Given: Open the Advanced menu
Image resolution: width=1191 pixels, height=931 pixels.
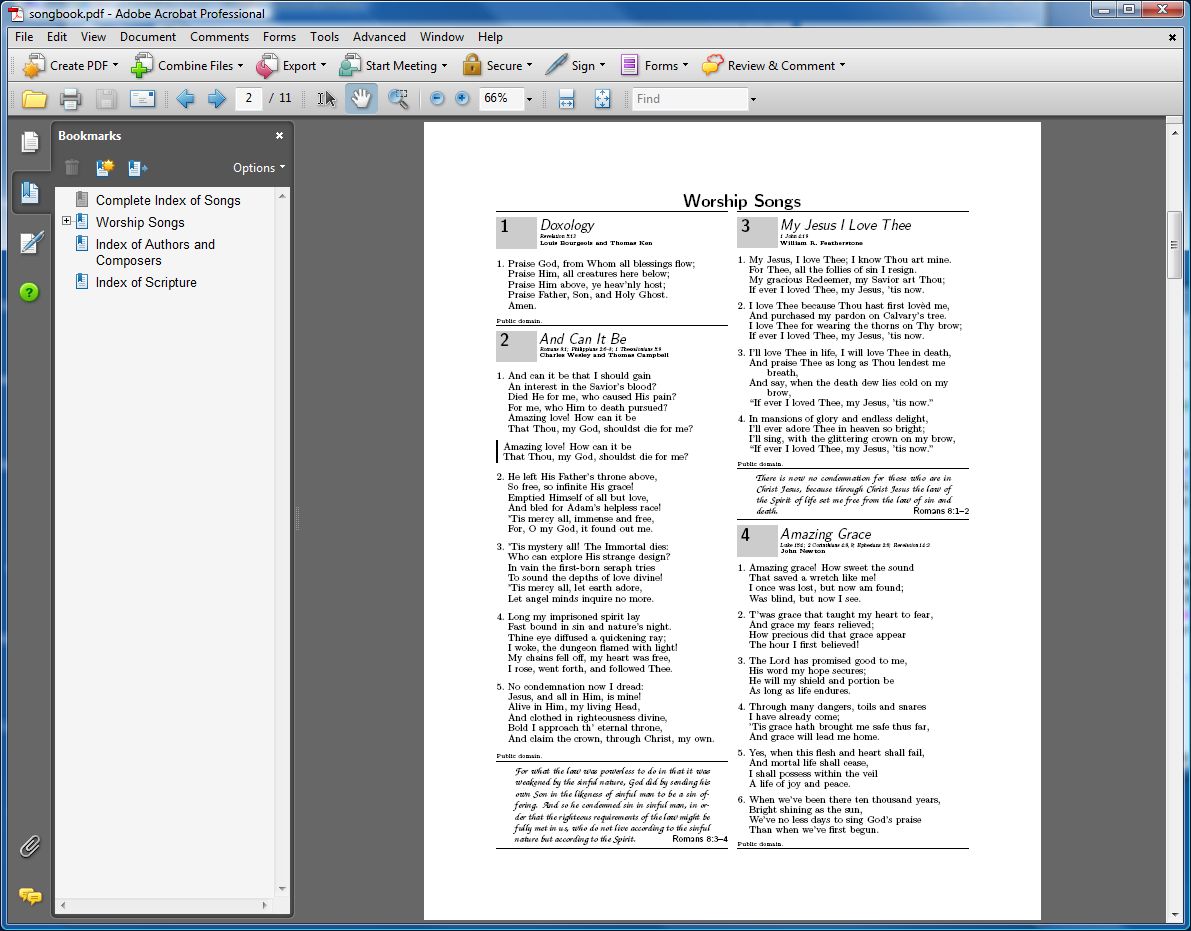Looking at the screenshot, I should tap(379, 37).
